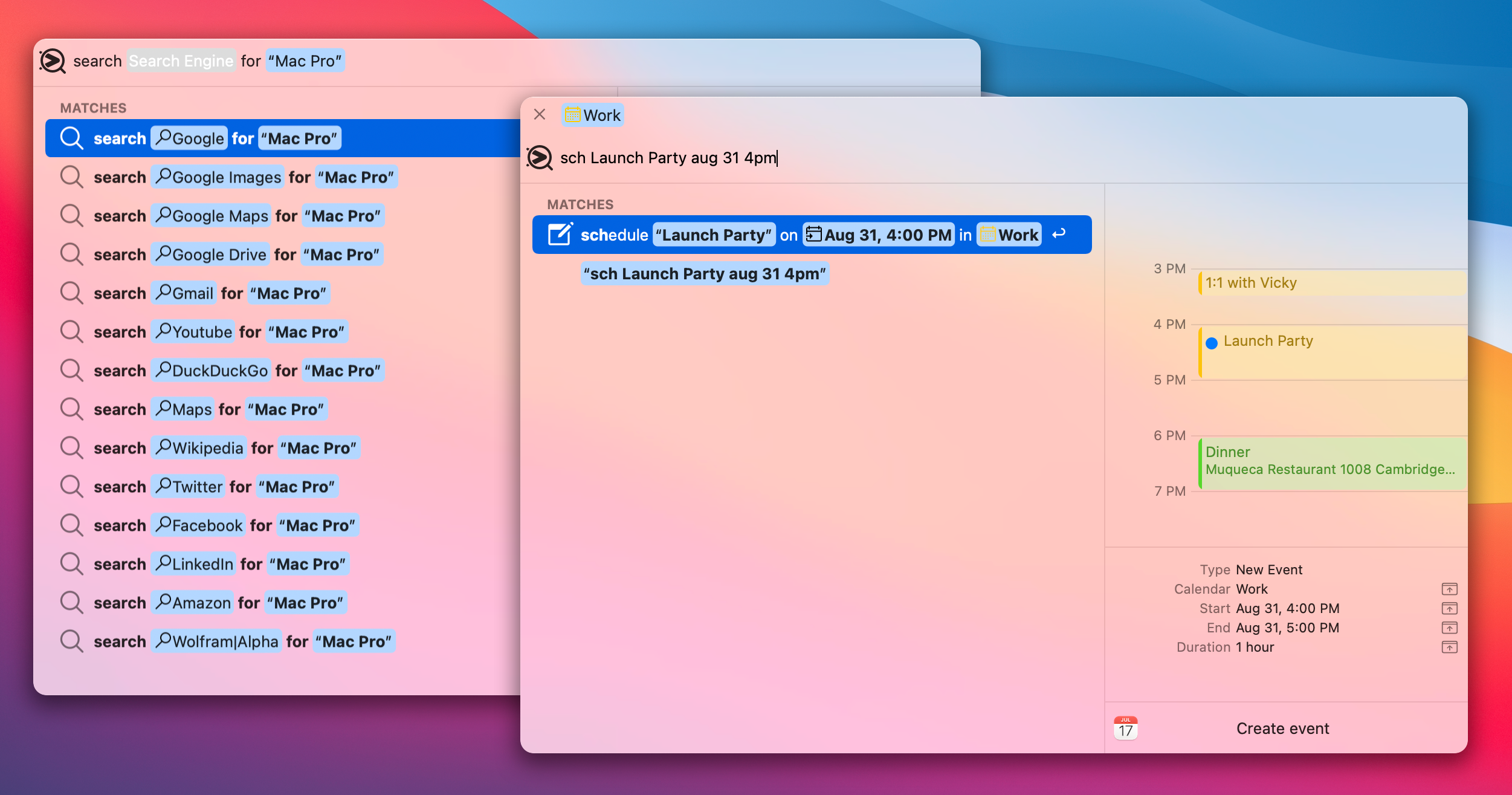Select search Amazon for Mac Pro
The width and height of the screenshot is (1512, 795).
tap(283, 602)
